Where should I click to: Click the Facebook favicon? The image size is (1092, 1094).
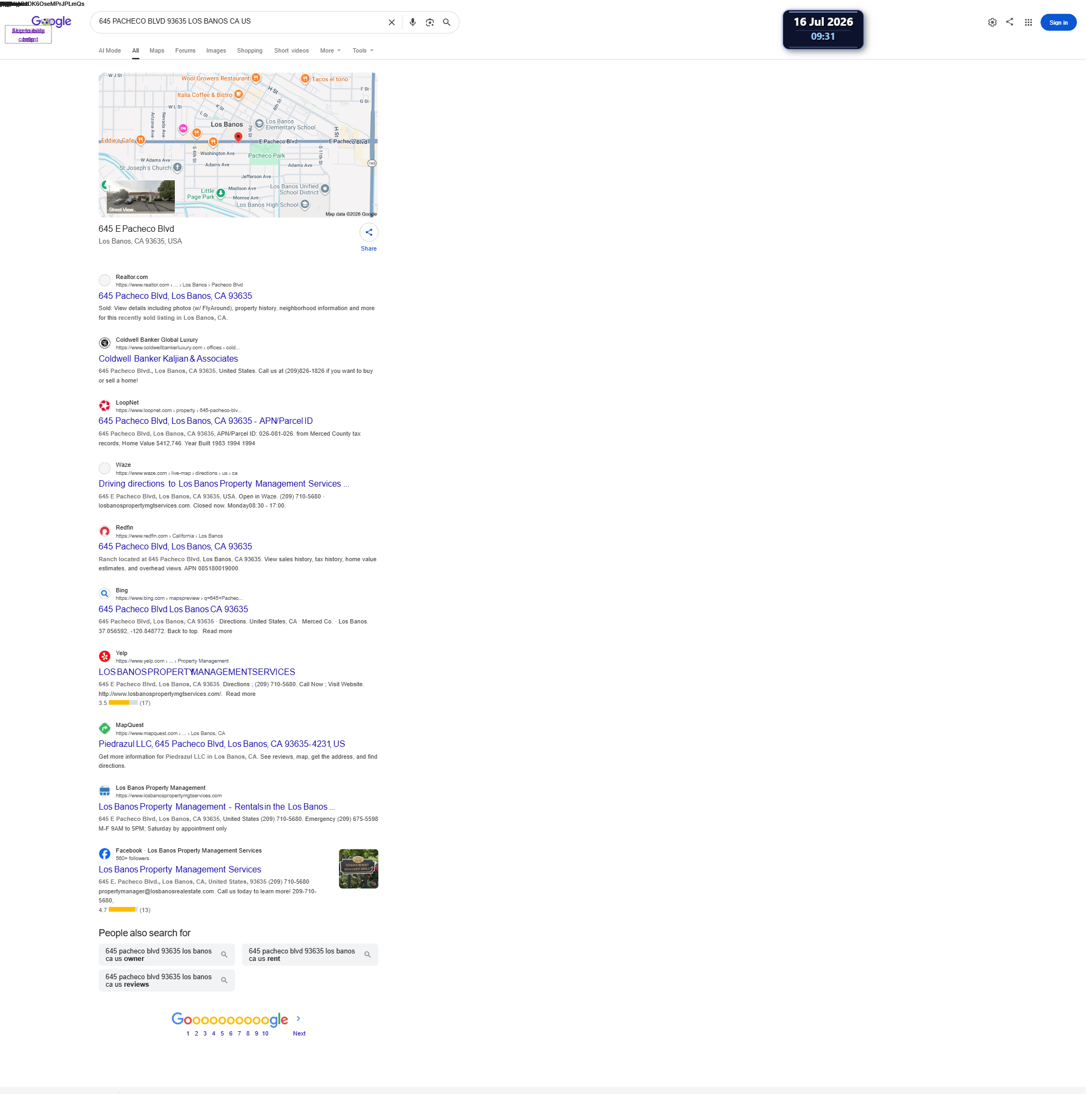click(x=105, y=858)
